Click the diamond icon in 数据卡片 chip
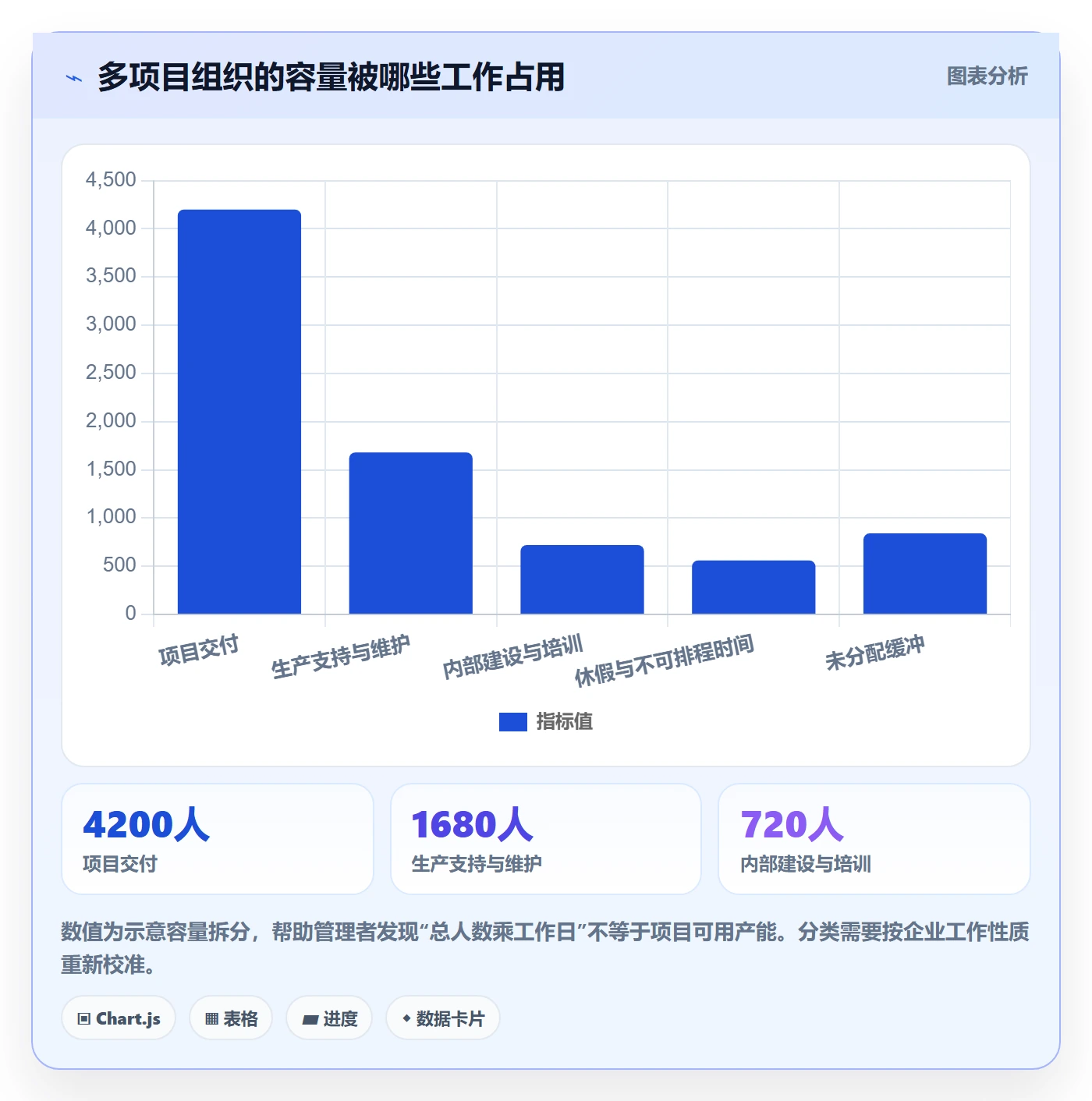The height and width of the screenshot is (1101, 1092). click(x=406, y=1018)
